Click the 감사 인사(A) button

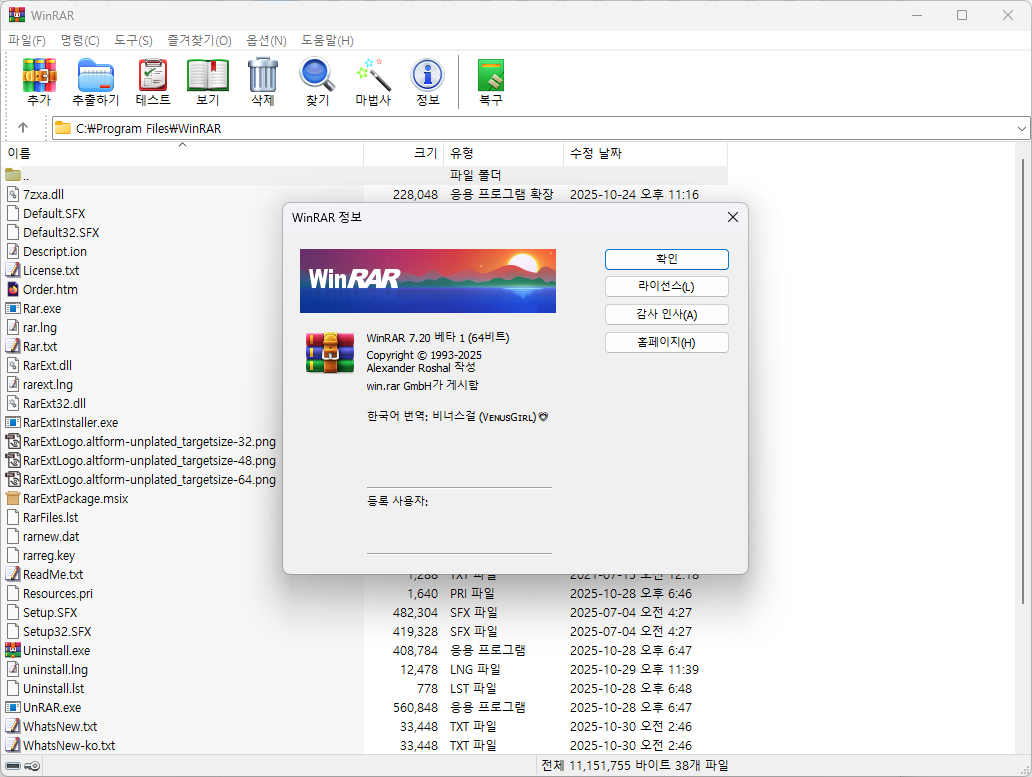[x=667, y=314]
